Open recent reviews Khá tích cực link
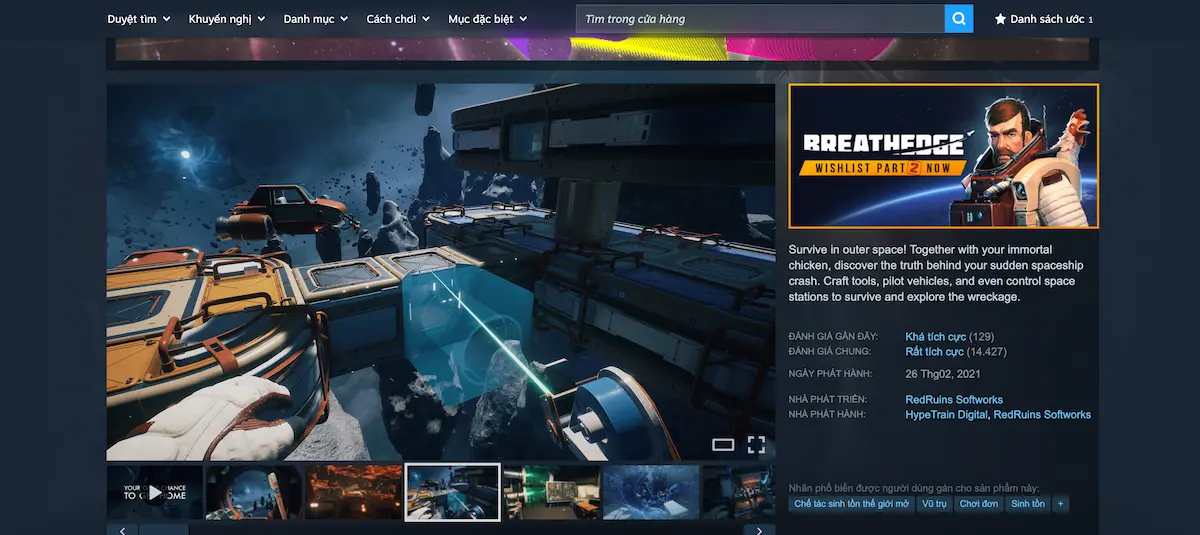The image size is (1200, 535). coord(935,337)
